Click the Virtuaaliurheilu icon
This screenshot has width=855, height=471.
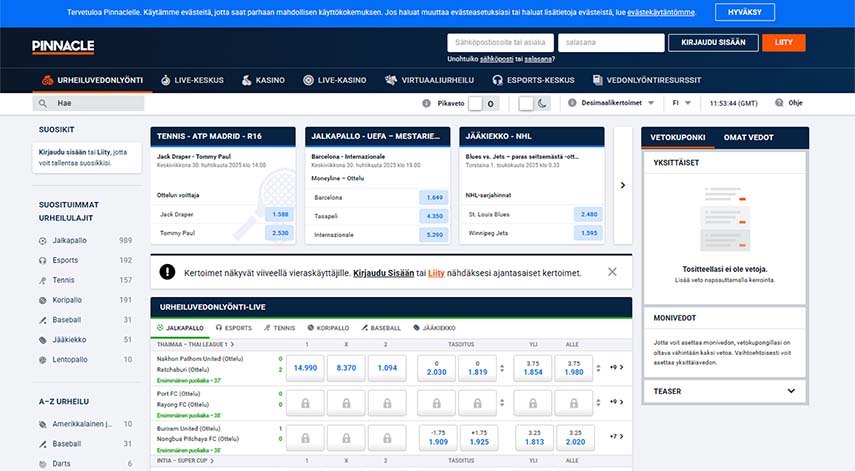pos(391,80)
